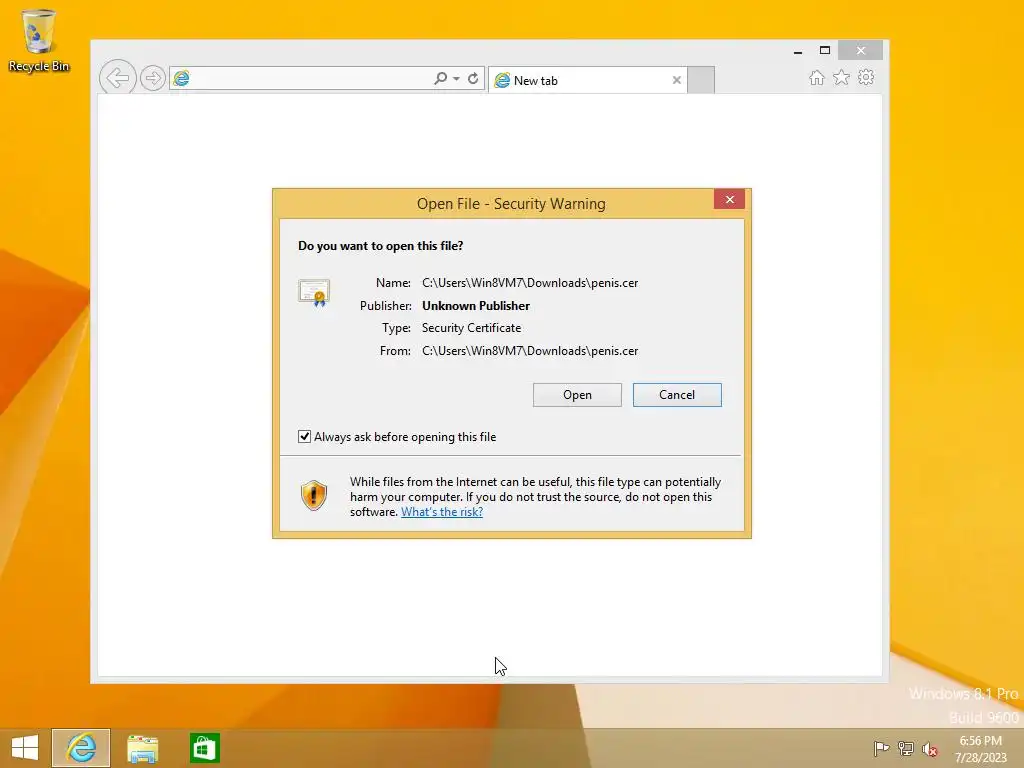This screenshot has height=768, width=1024.
Task: Minimize the Internet Explorer window
Action: pos(798,50)
